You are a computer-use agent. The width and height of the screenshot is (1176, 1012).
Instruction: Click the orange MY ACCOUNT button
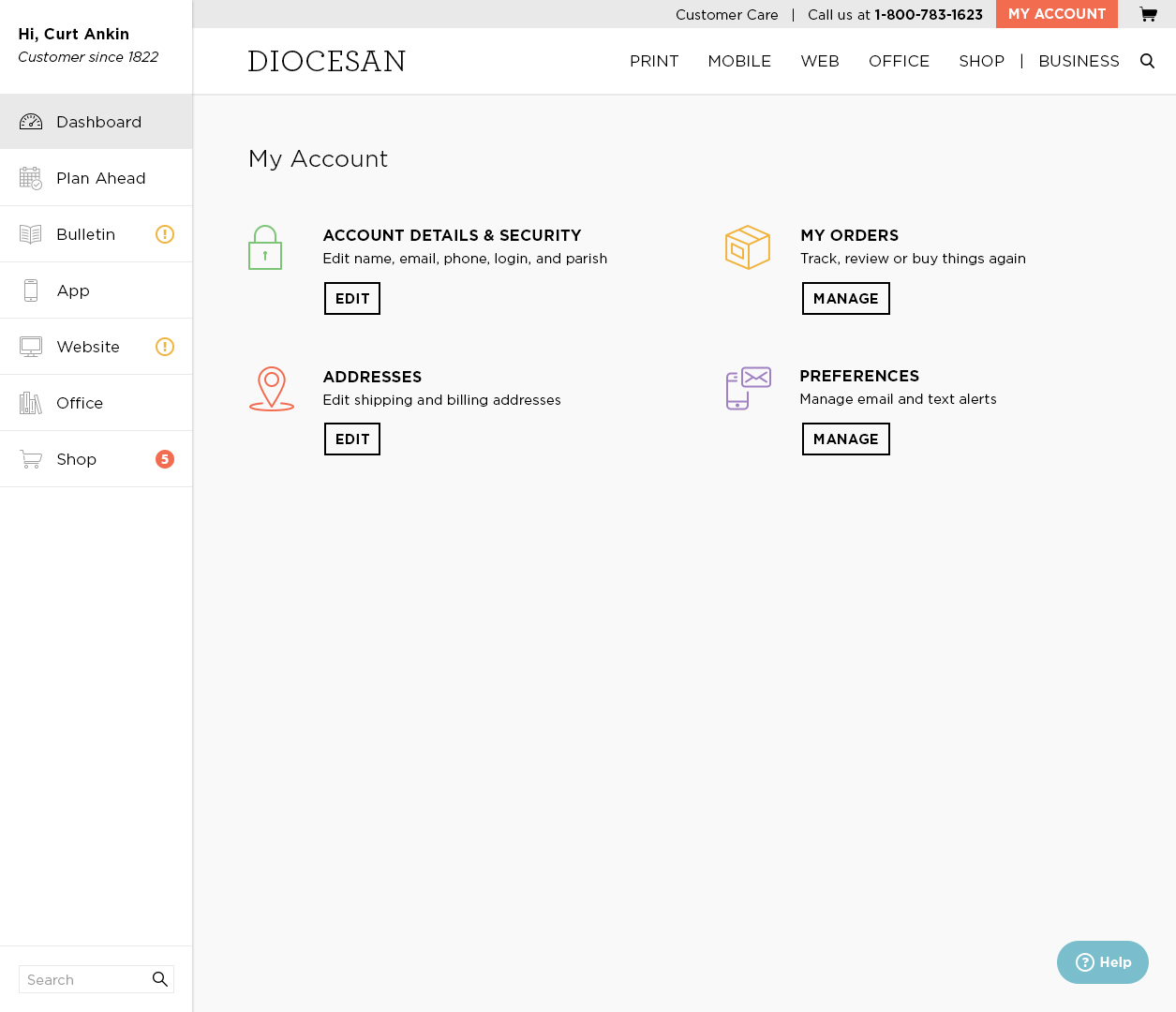coord(1056,14)
